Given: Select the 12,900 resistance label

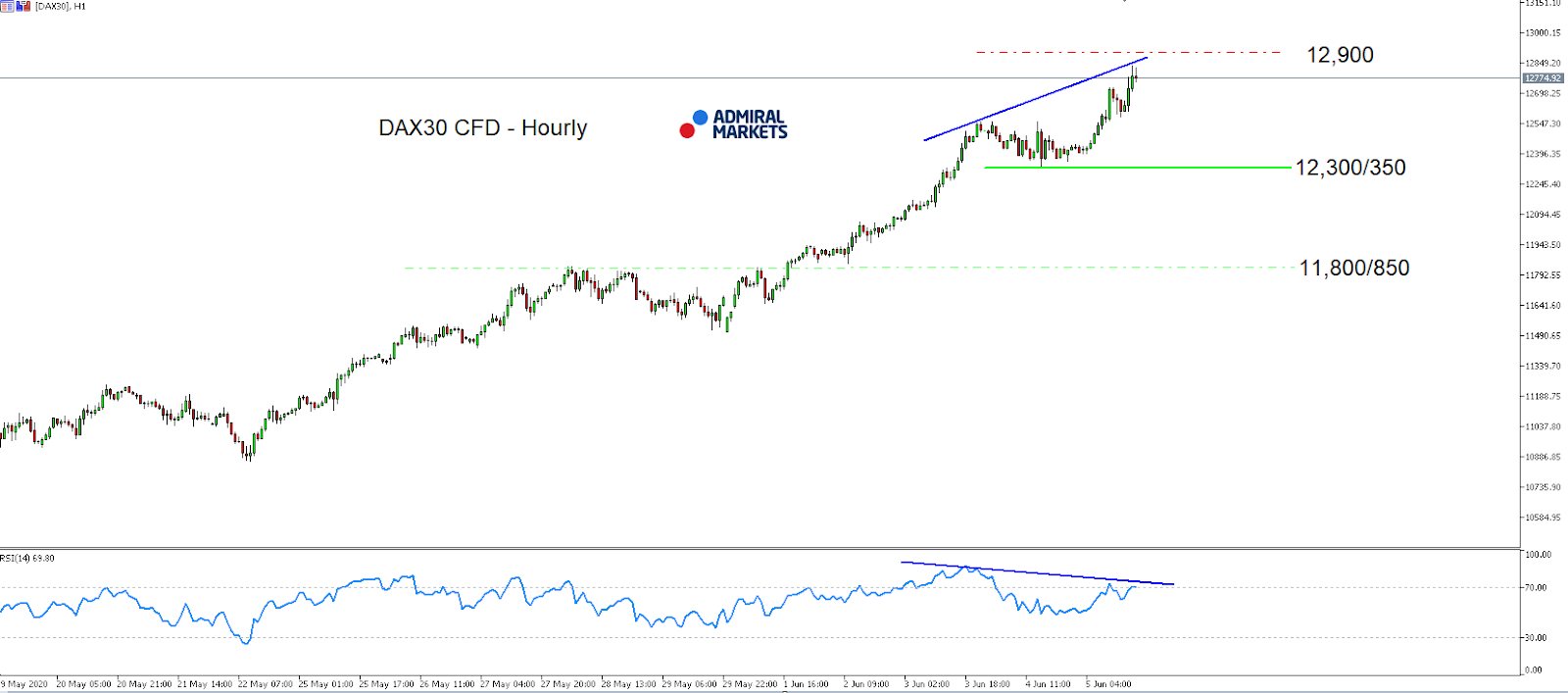Looking at the screenshot, I should tap(1340, 55).
